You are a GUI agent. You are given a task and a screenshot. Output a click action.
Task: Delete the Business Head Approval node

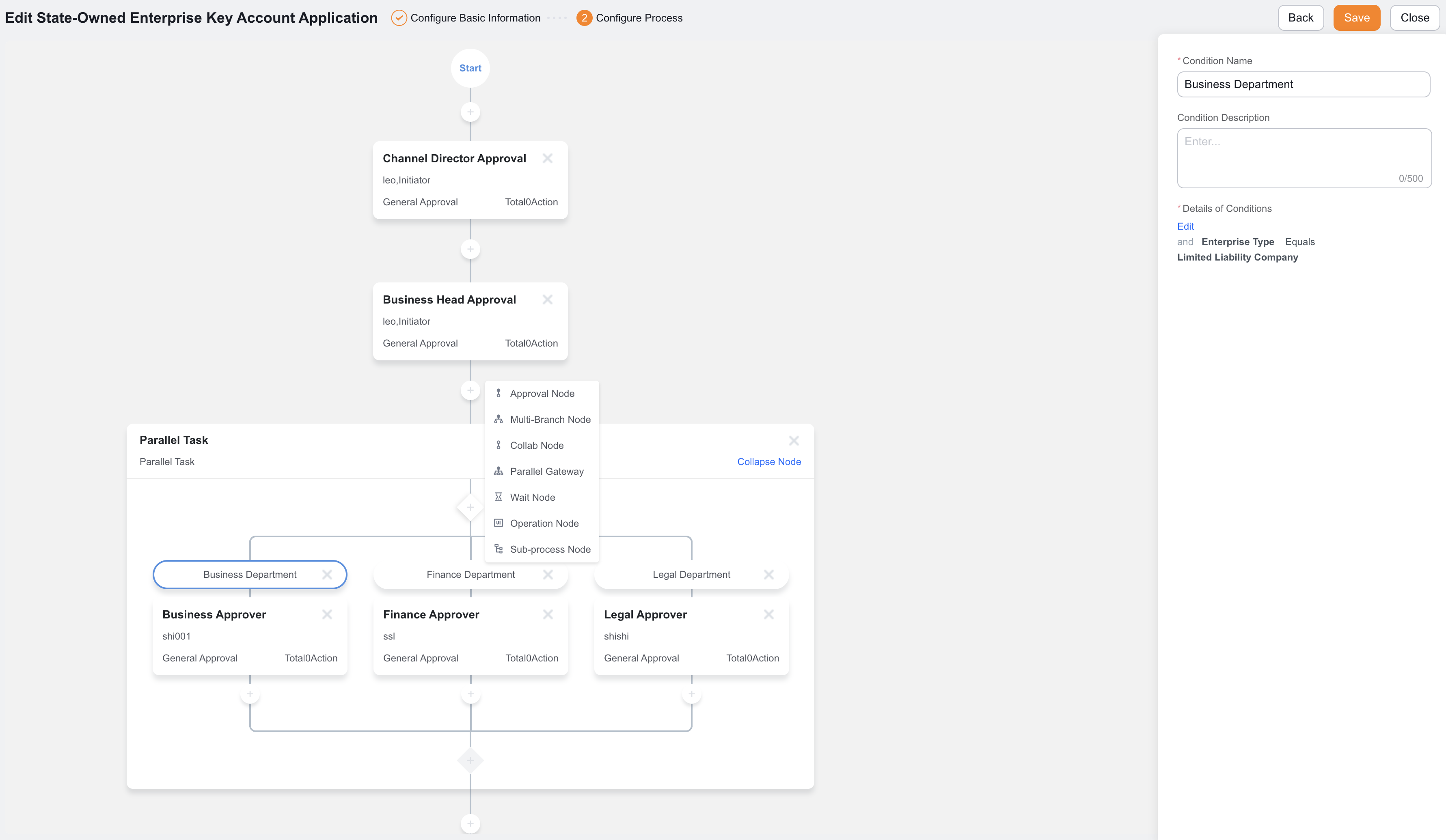[x=547, y=299]
